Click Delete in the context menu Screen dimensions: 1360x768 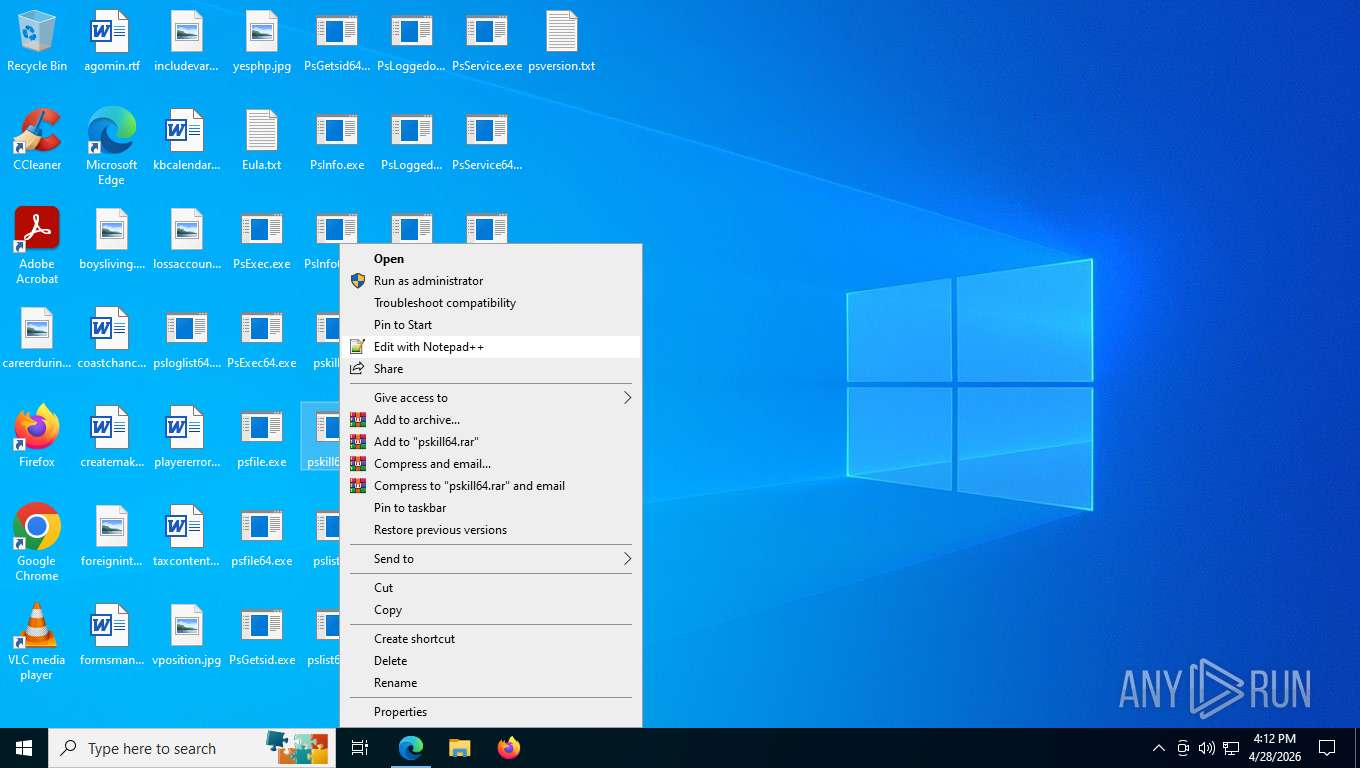click(491, 661)
